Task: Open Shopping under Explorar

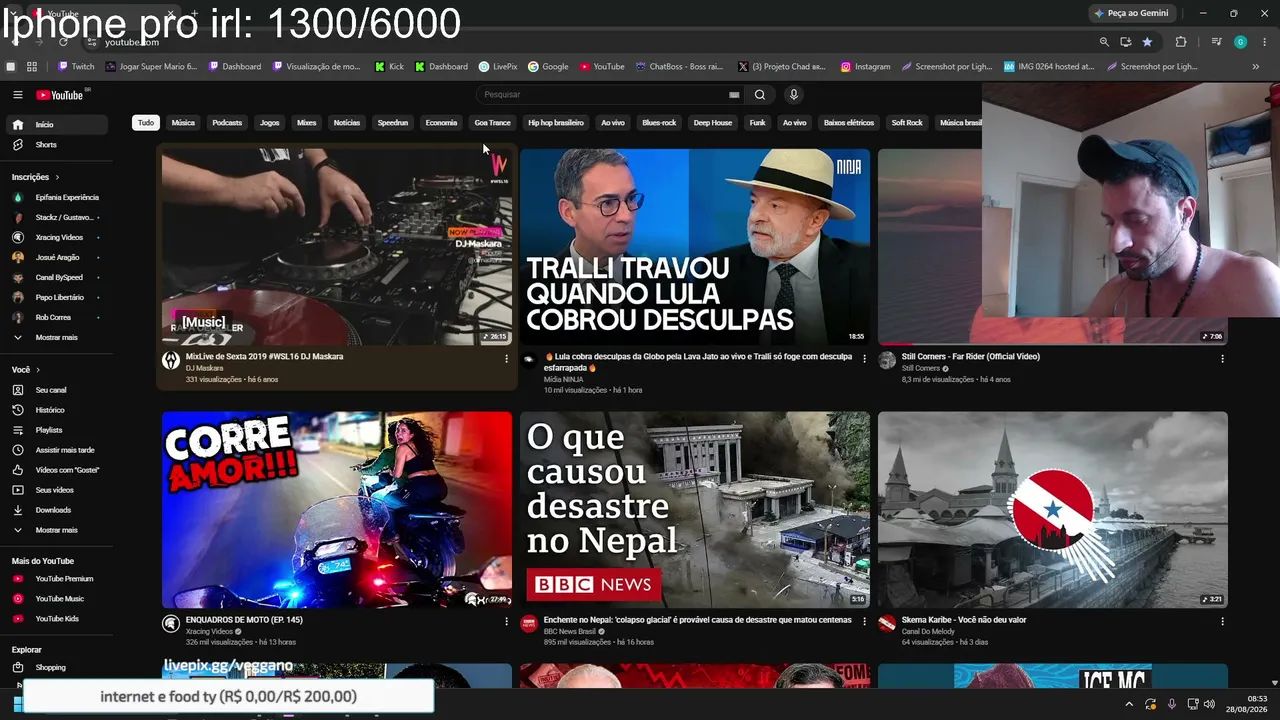Action: click(x=56, y=667)
